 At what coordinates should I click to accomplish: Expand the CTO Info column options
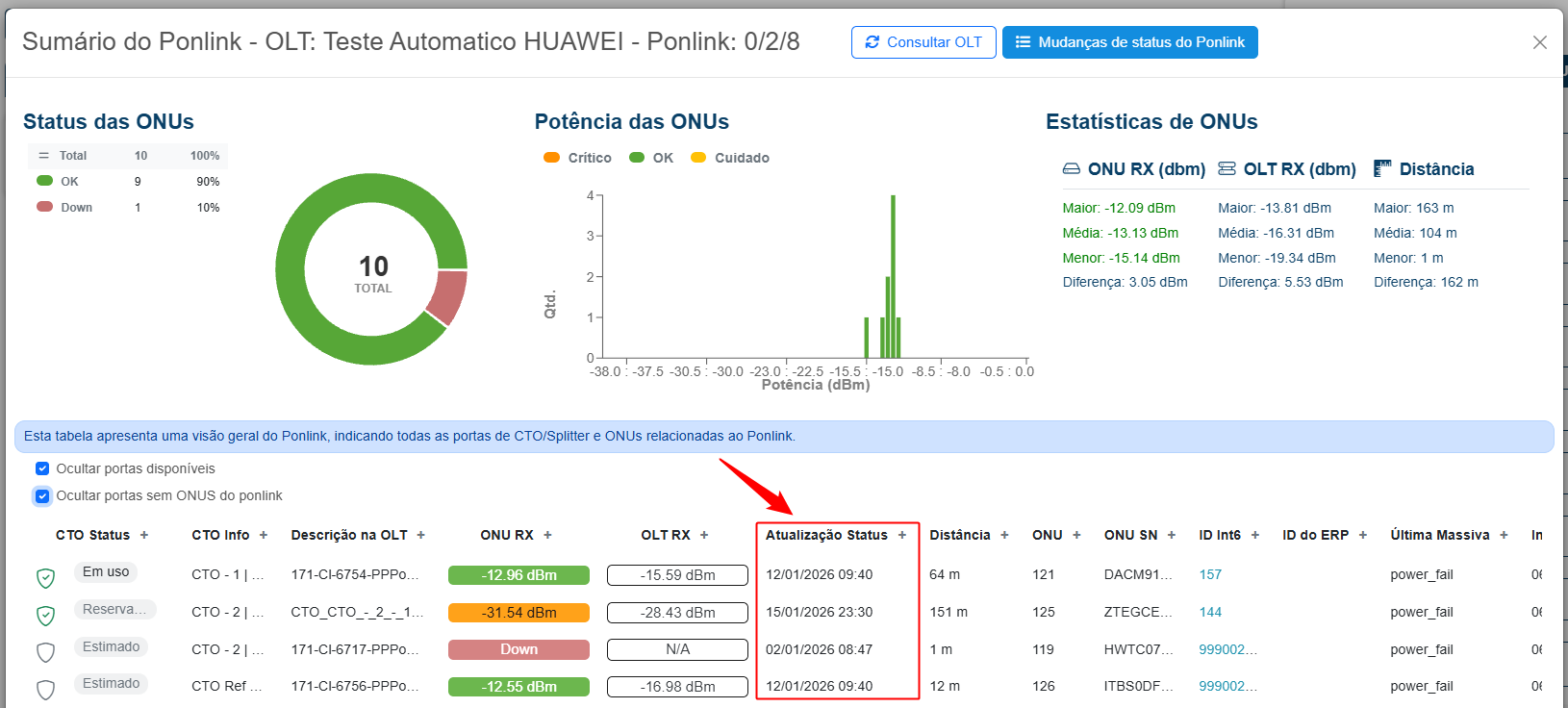coord(264,536)
